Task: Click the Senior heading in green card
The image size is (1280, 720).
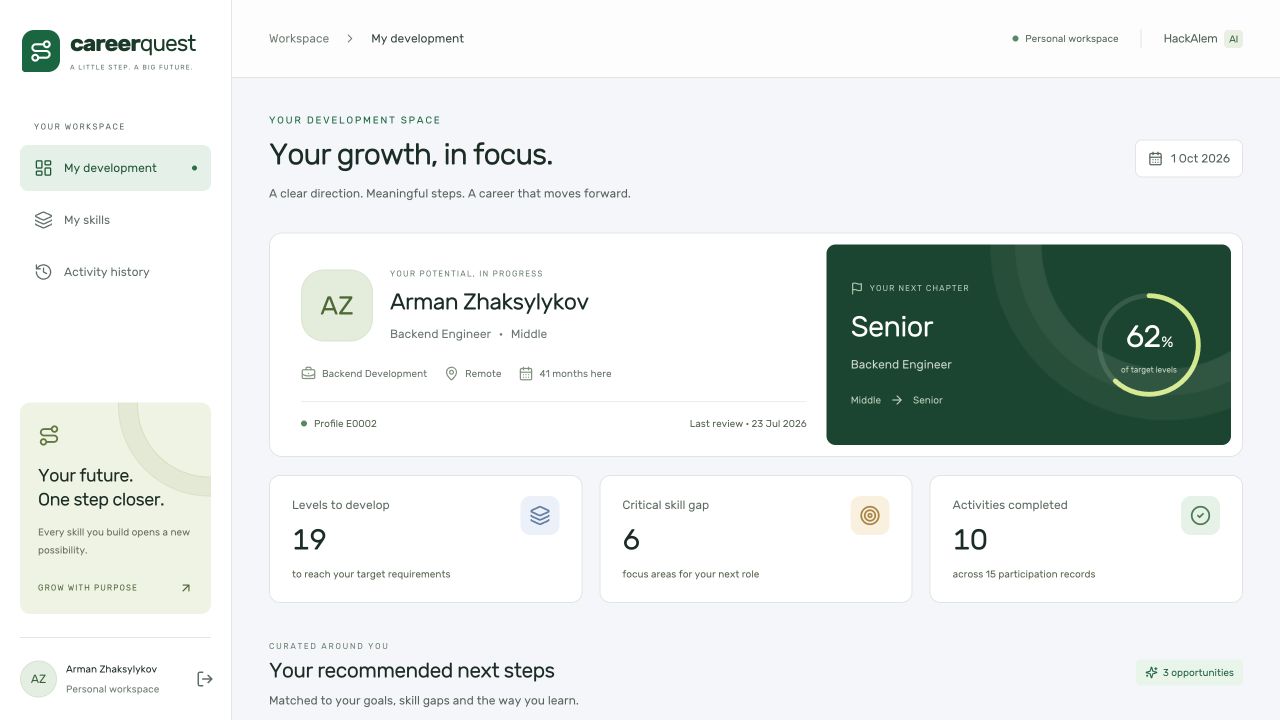Action: coord(892,327)
